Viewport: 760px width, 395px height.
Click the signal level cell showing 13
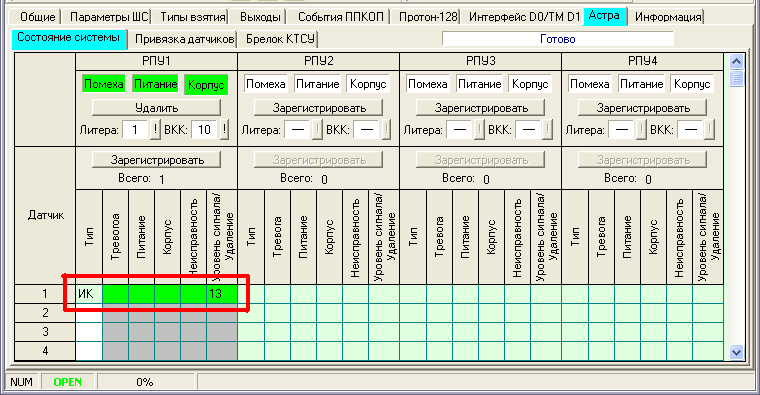222,294
